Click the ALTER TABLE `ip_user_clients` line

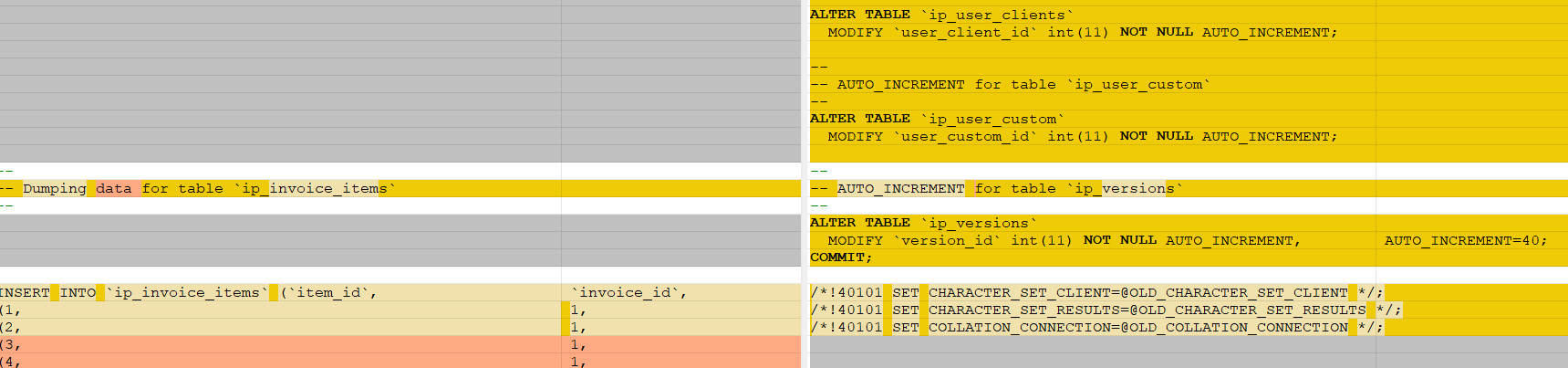point(941,15)
